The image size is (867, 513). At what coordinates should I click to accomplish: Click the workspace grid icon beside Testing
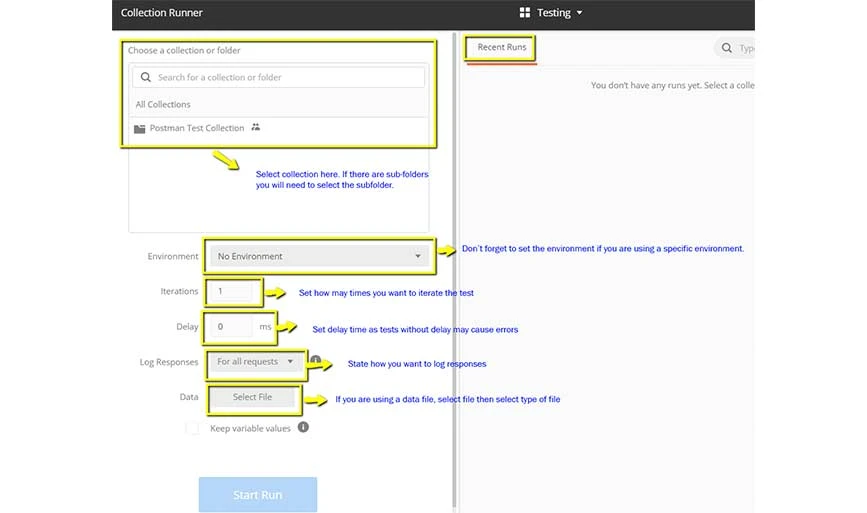coord(525,13)
